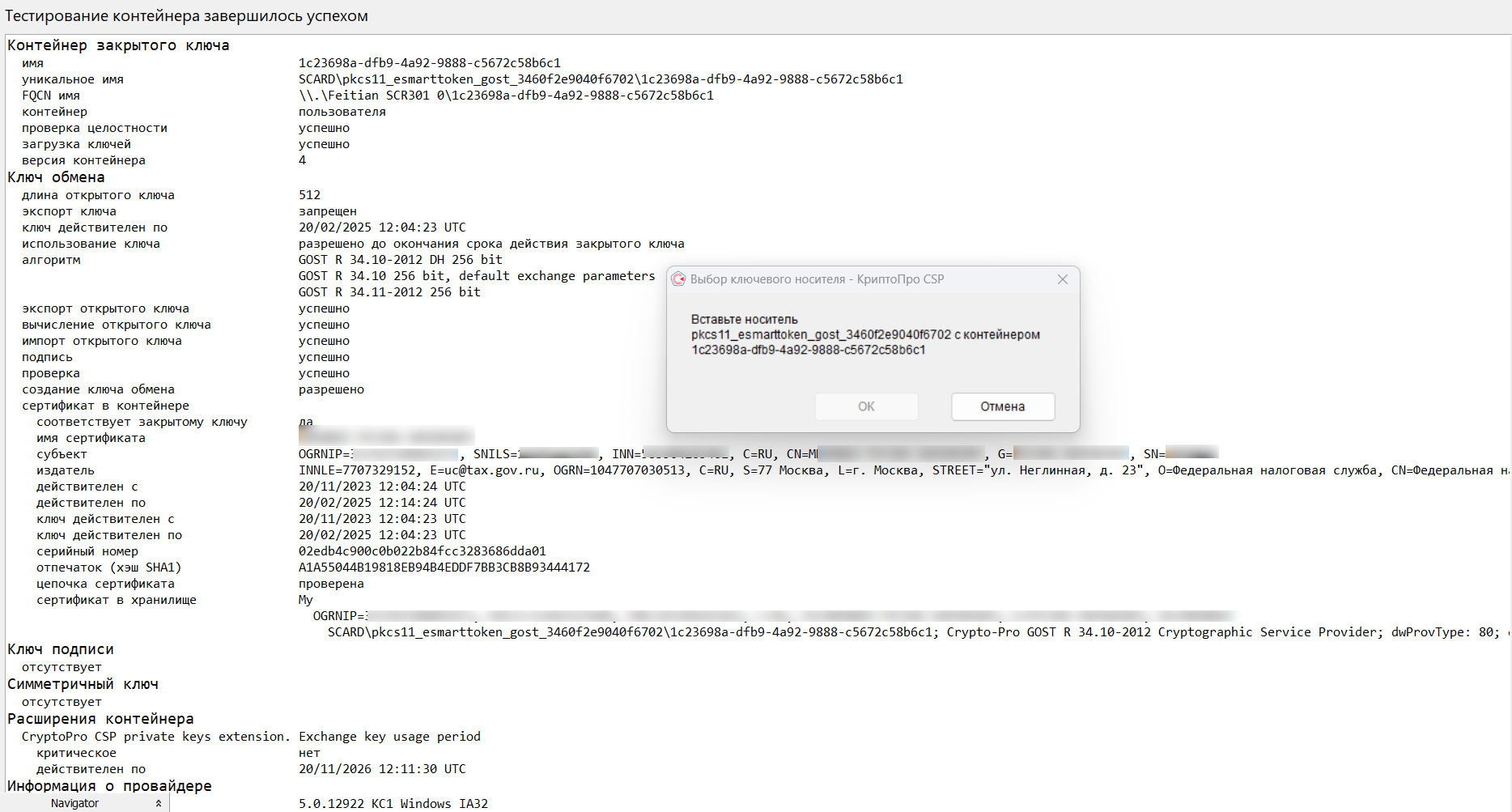Click the Feitian SCR301 value in the 'FQCN имя' row
Screen dimensions: 1512x812
tap(506, 96)
